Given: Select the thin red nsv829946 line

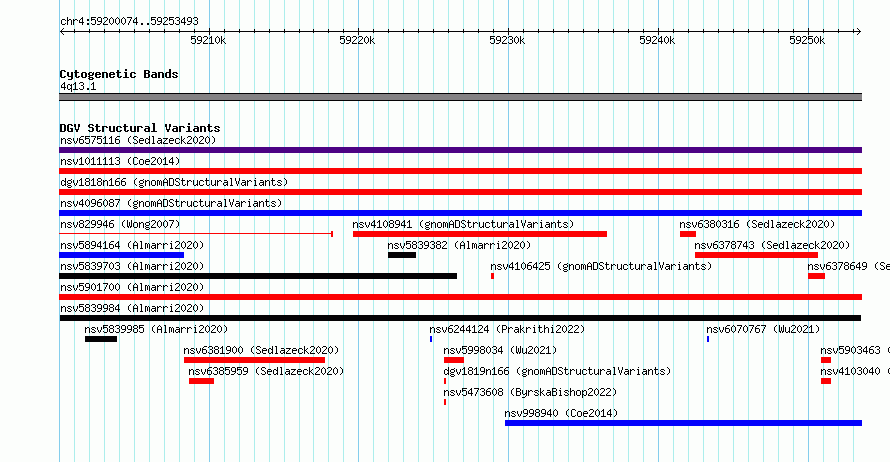Looking at the screenshot, I should (196, 233).
